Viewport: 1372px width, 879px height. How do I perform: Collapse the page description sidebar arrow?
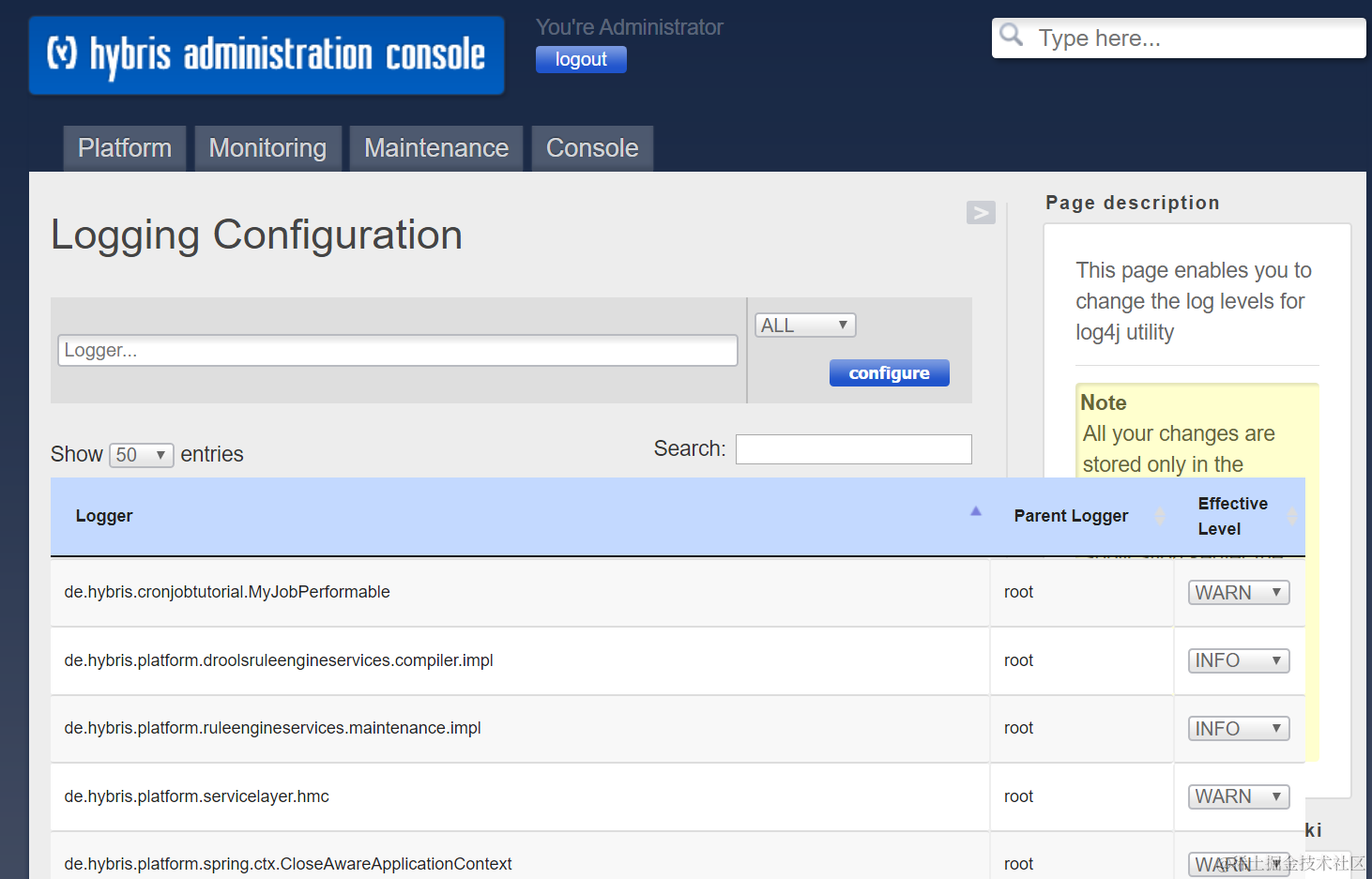pyautogui.click(x=981, y=213)
